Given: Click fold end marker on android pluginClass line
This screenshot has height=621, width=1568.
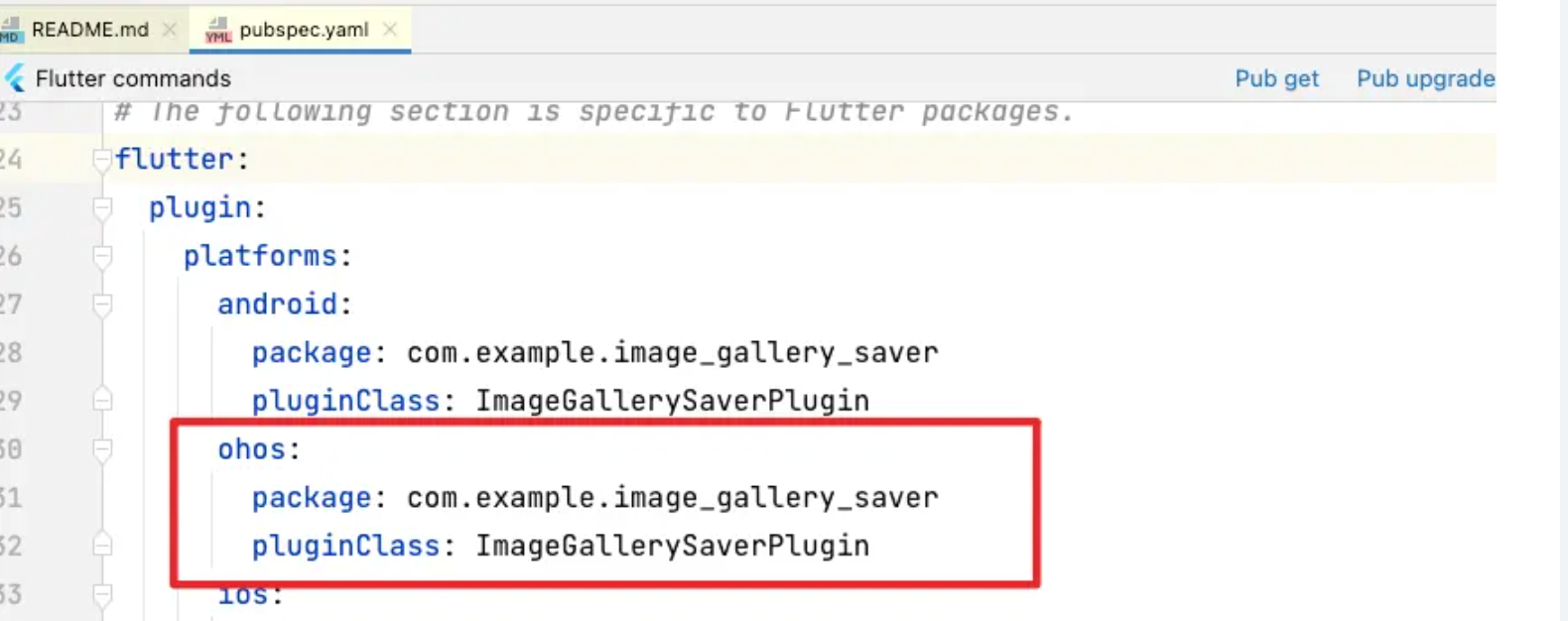Looking at the screenshot, I should tap(101, 401).
